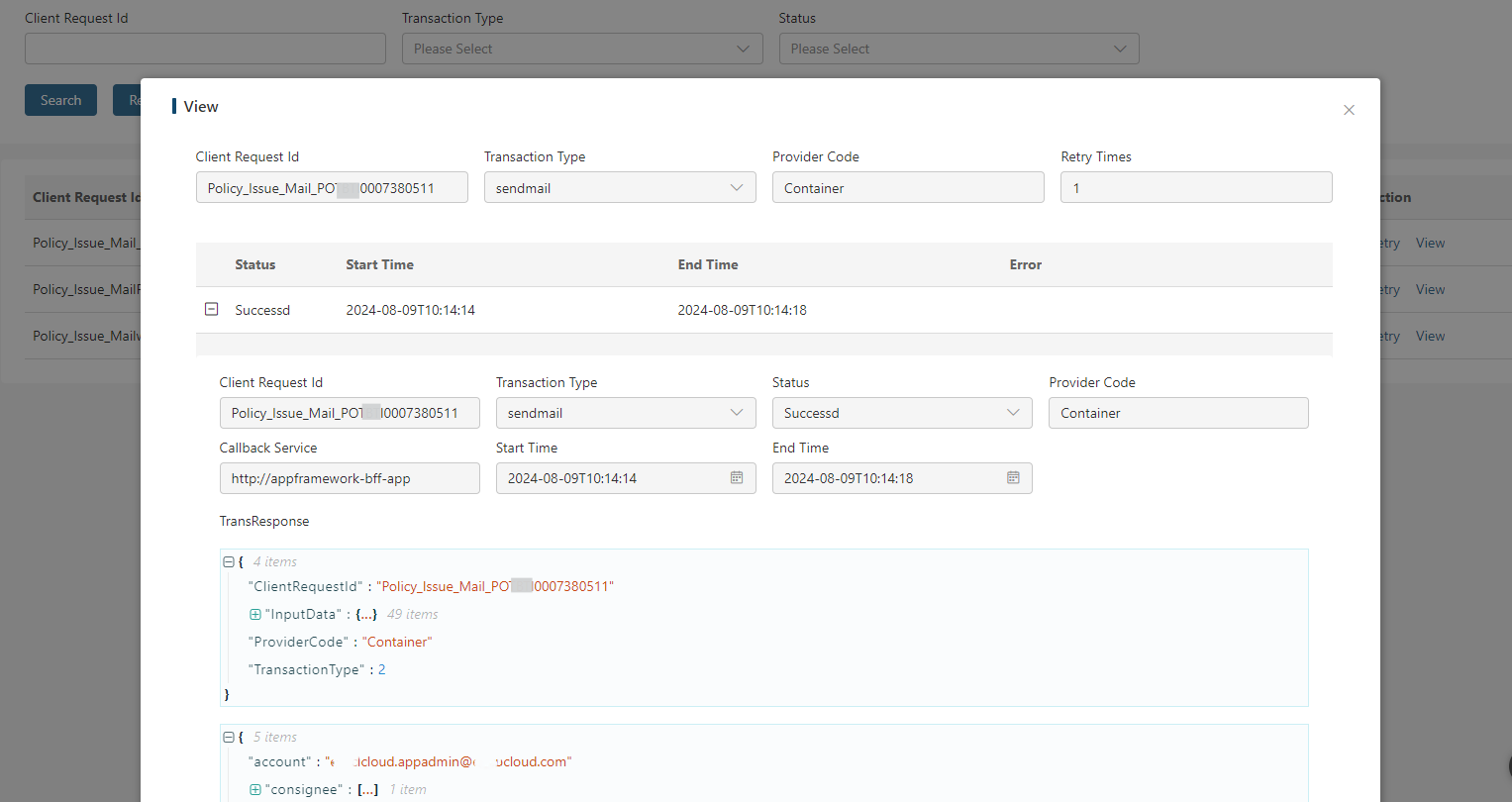The image size is (1512, 802).
Task: Collapse the Successd status row
Action: tap(211, 310)
